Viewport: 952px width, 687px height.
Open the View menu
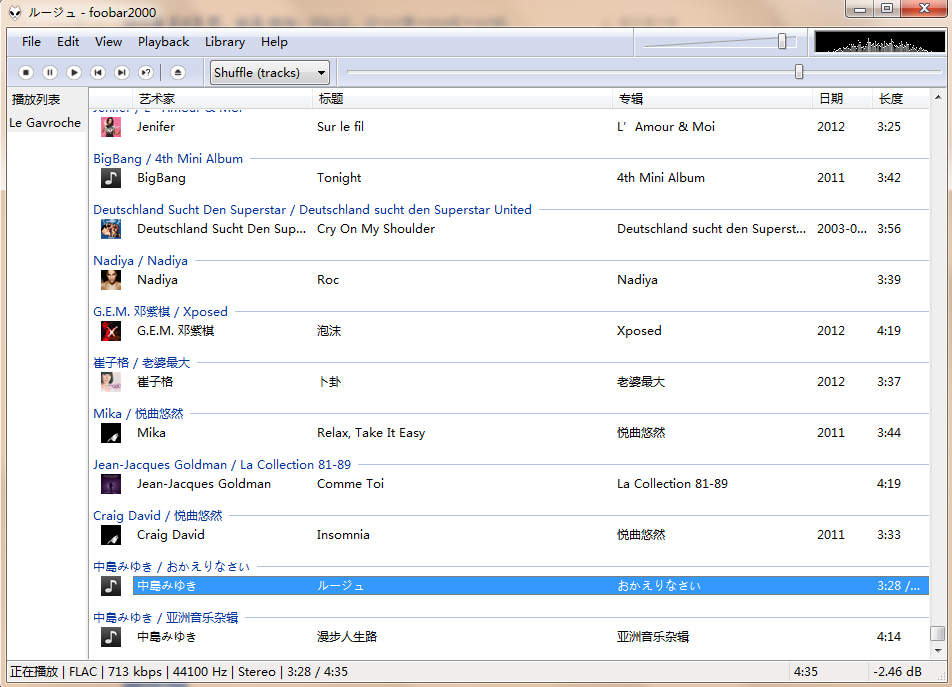pyautogui.click(x=108, y=42)
